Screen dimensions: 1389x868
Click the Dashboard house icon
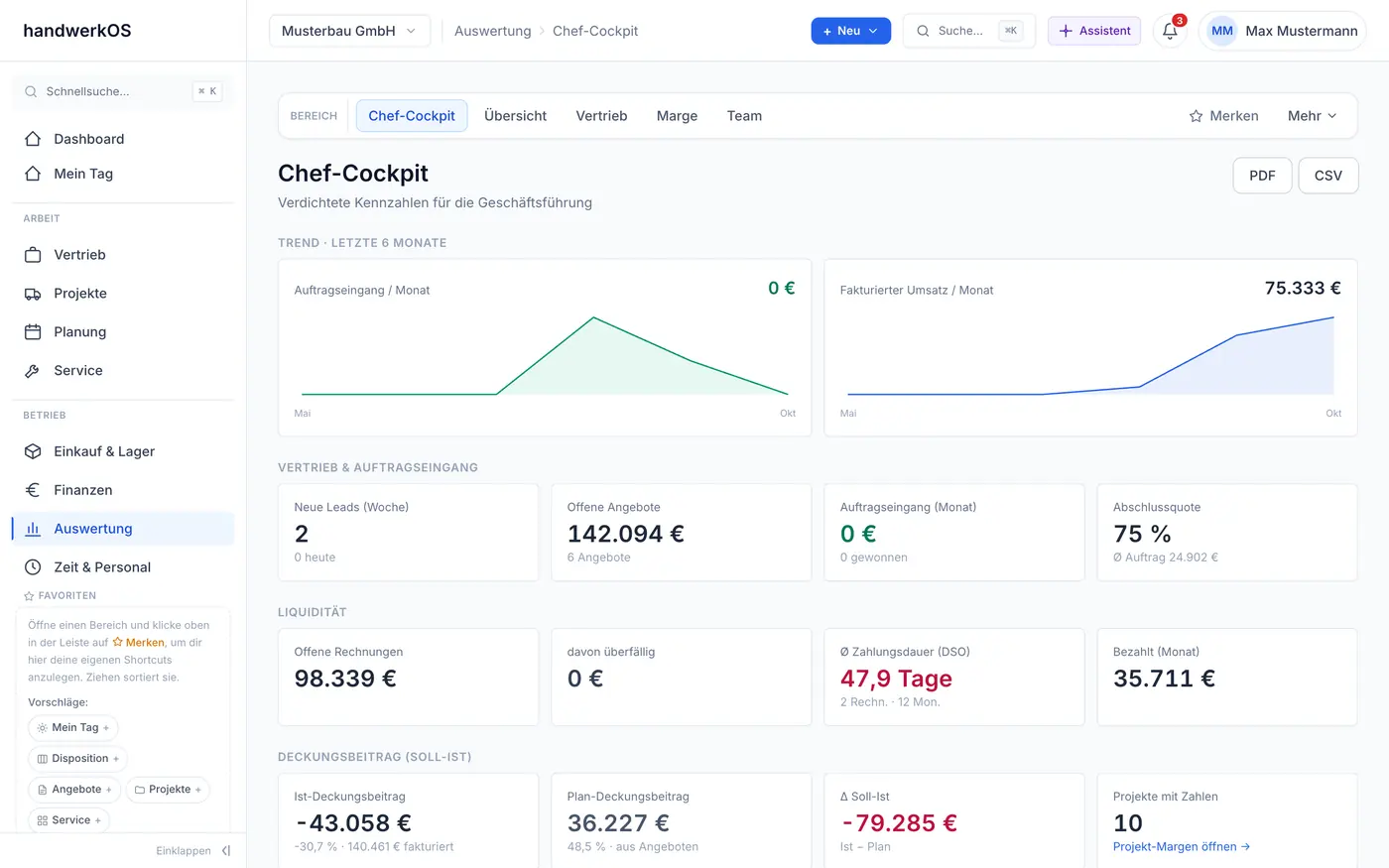pyautogui.click(x=33, y=139)
